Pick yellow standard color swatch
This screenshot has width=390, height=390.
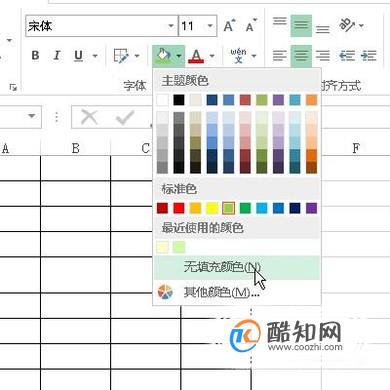[212, 208]
